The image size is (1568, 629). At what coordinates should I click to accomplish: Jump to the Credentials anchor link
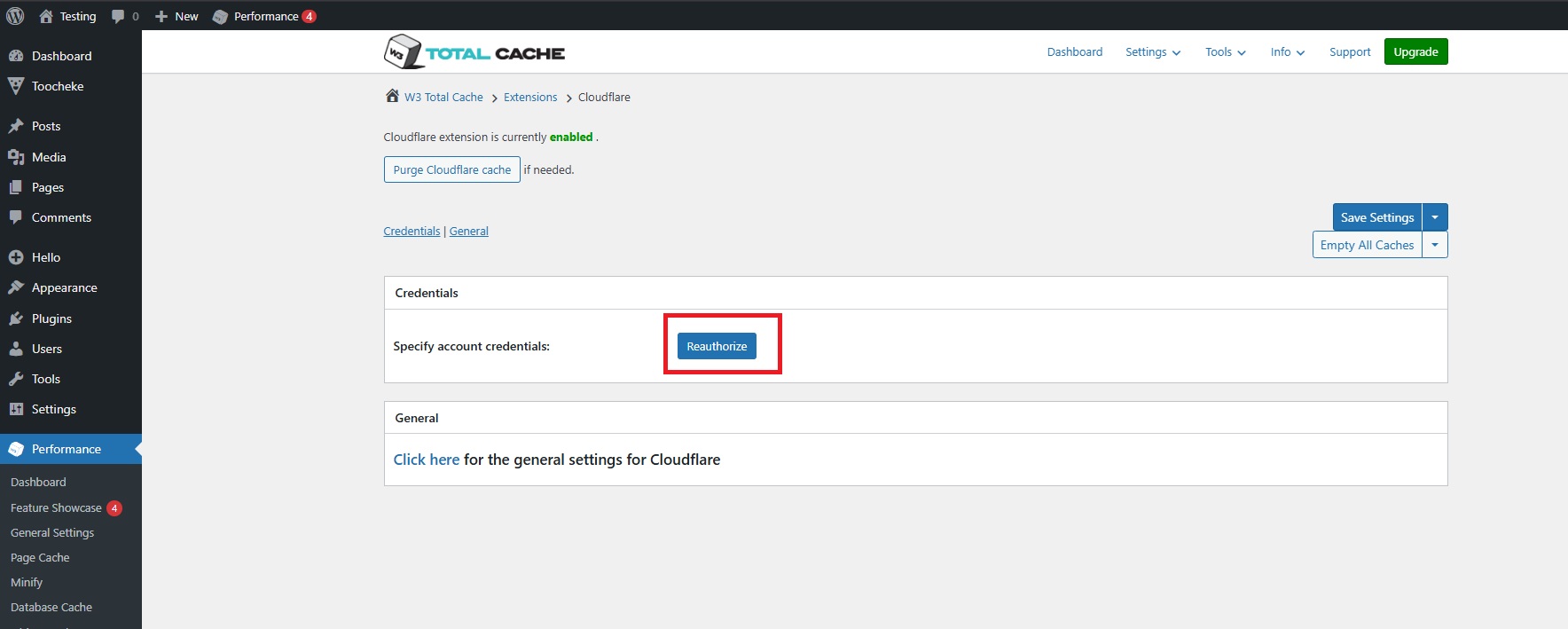tap(412, 231)
